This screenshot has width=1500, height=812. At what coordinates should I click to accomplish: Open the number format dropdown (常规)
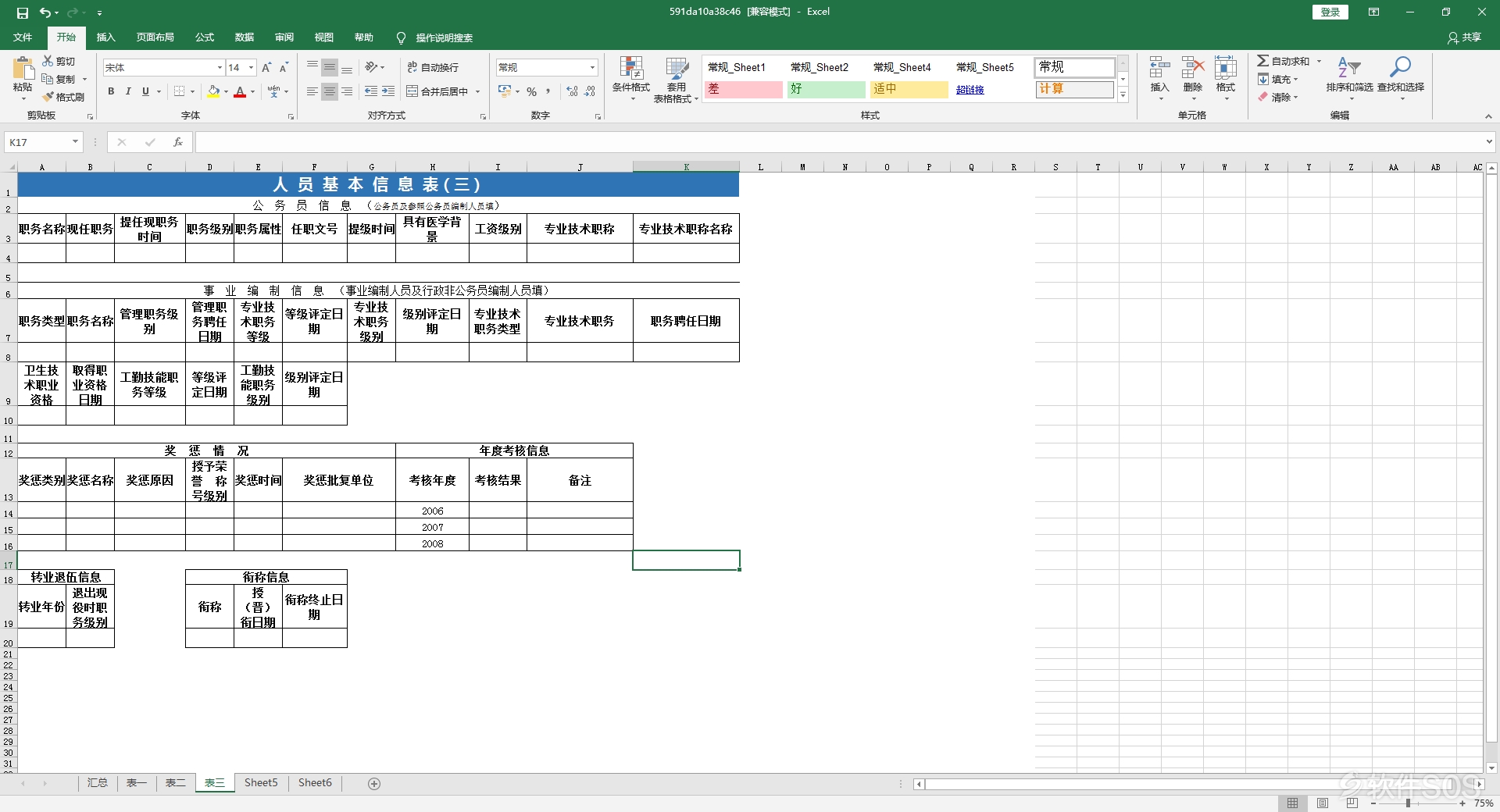(592, 68)
